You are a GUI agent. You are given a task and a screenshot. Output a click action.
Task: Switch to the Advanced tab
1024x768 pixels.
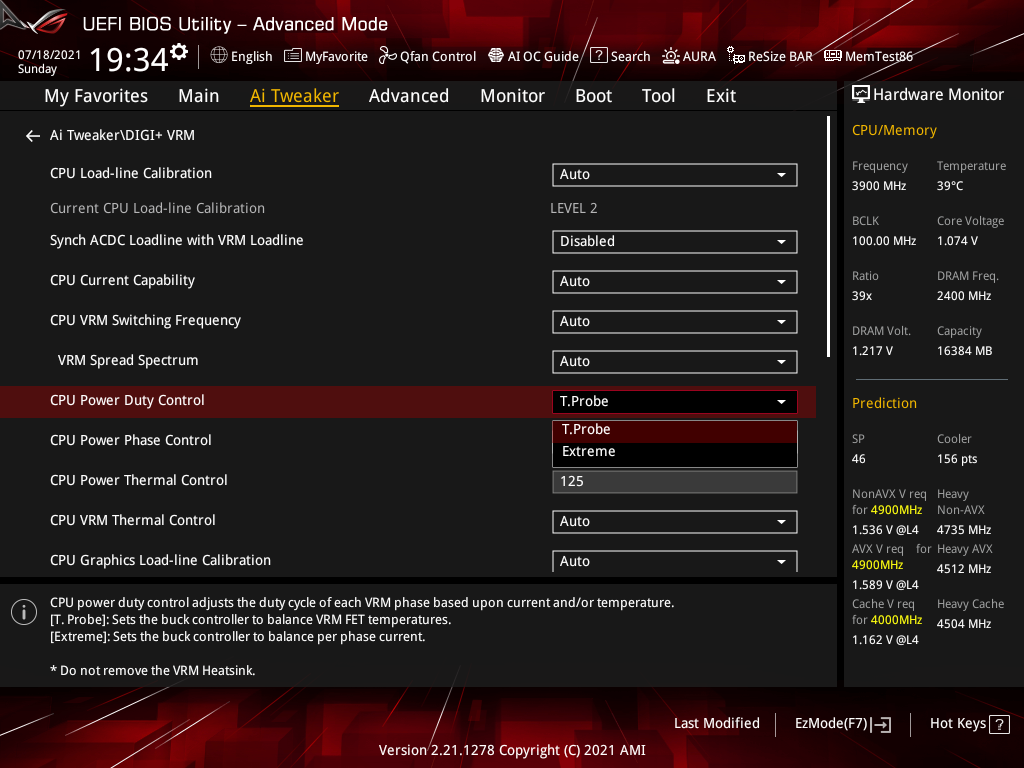pos(409,95)
